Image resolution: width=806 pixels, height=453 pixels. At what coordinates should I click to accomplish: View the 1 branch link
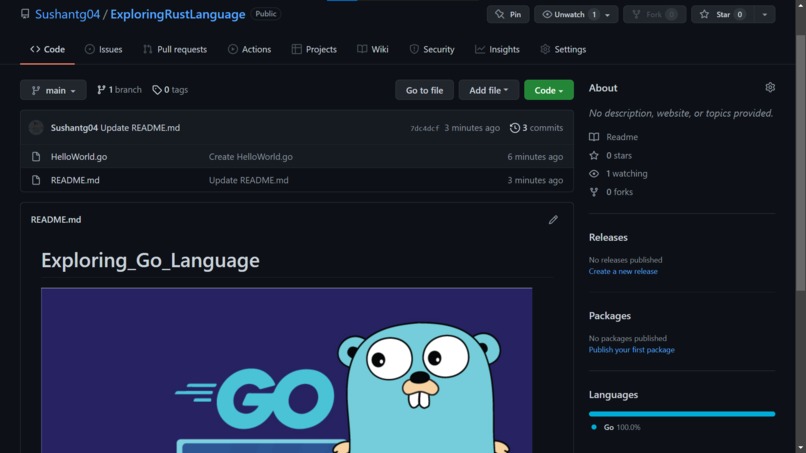pyautogui.click(x=119, y=89)
